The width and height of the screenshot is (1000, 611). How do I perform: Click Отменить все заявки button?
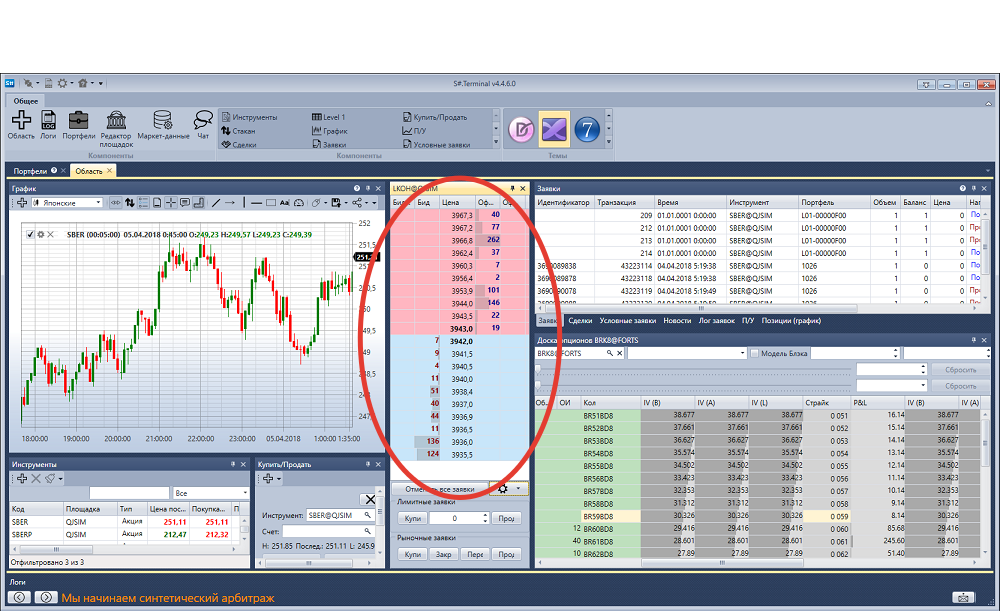click(x=440, y=489)
